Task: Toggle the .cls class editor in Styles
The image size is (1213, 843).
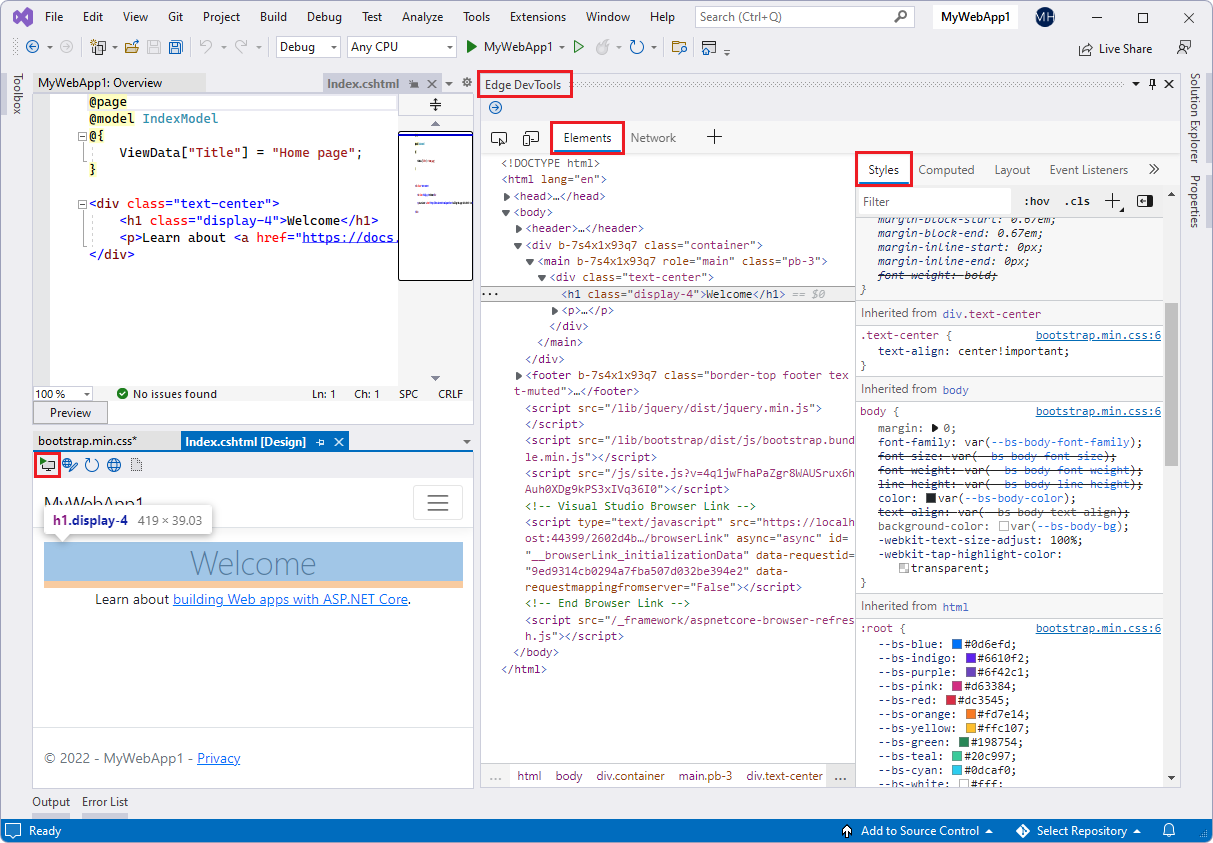Action: 1077,200
